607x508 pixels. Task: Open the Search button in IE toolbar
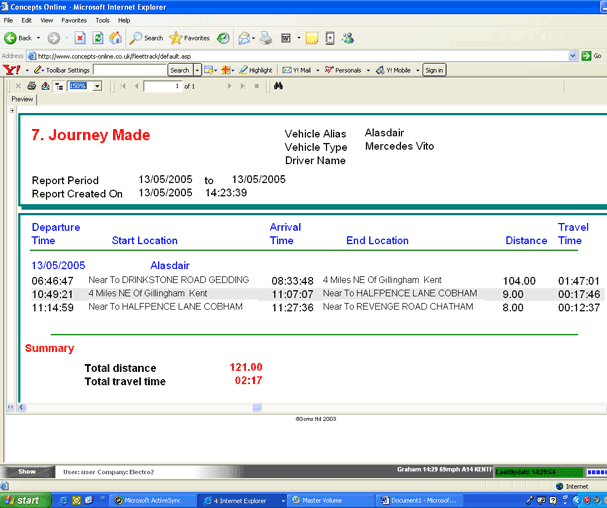point(146,38)
